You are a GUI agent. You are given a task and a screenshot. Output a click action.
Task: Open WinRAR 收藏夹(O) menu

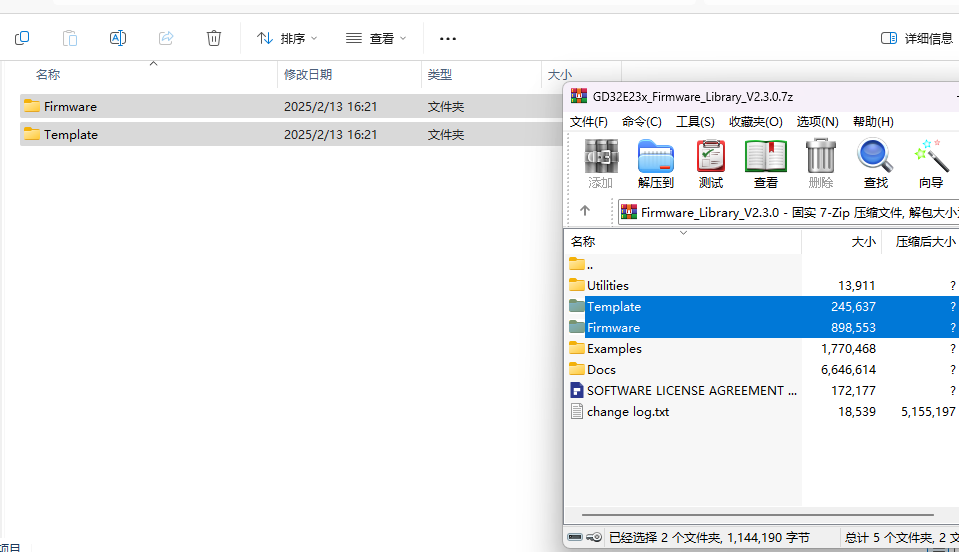pos(755,122)
